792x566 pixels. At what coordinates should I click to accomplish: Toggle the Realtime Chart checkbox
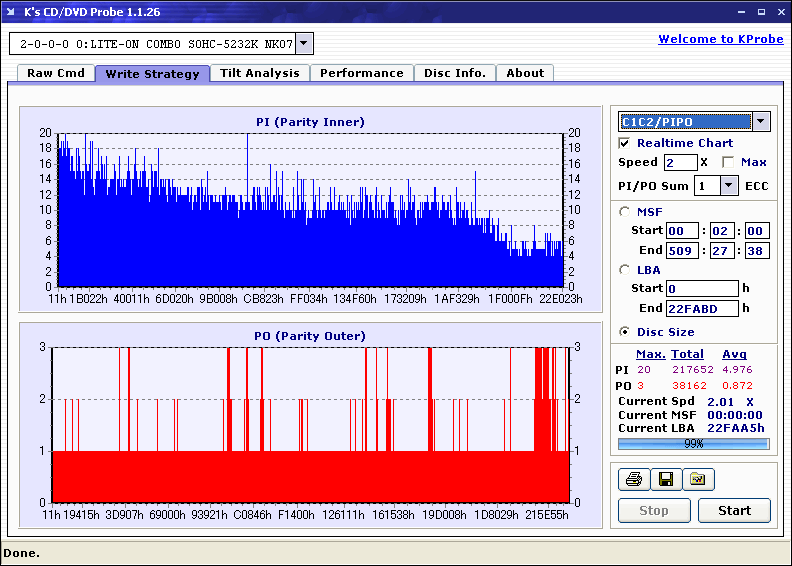[625, 144]
